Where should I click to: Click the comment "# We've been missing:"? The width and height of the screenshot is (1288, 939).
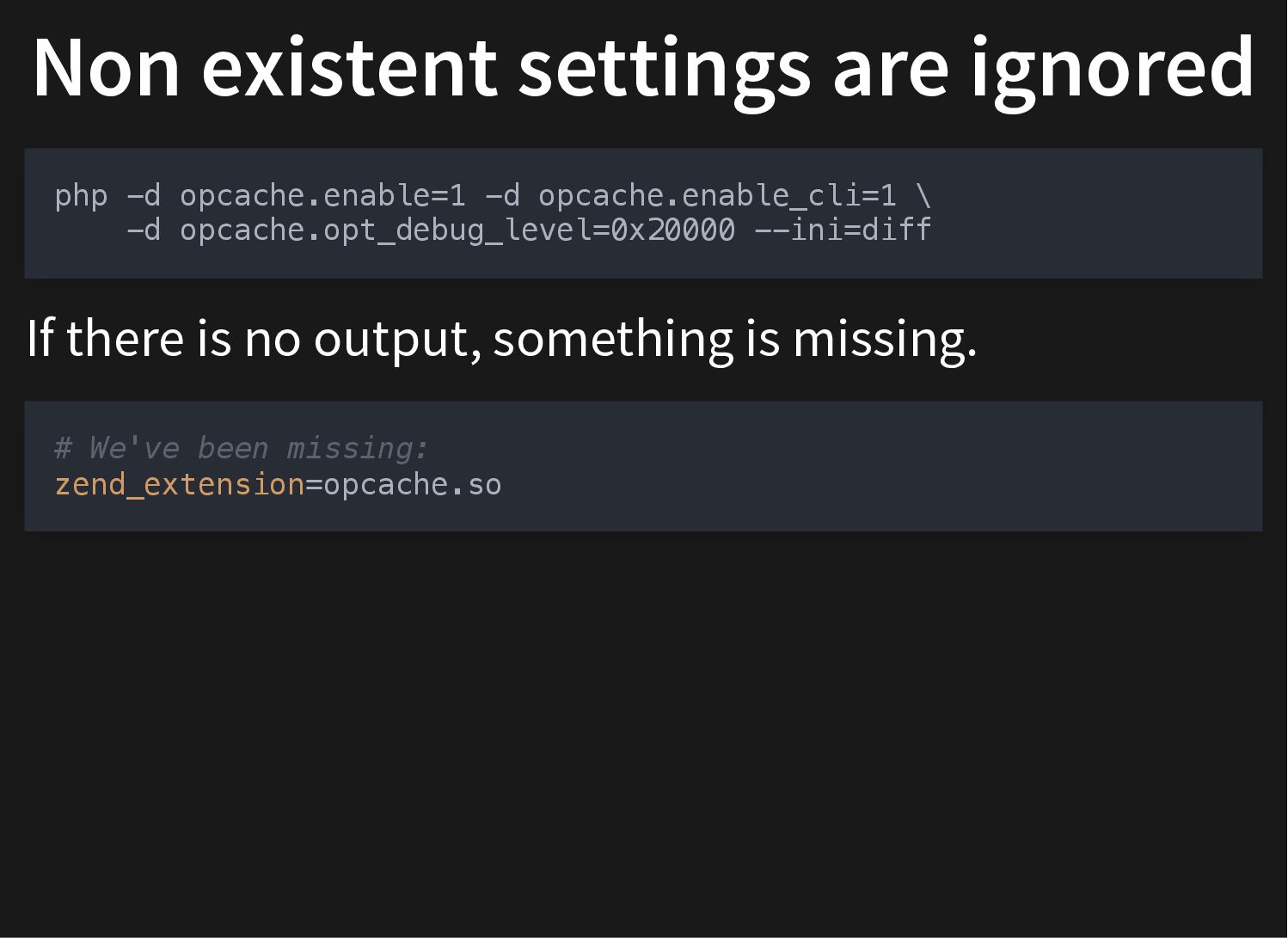click(x=242, y=448)
